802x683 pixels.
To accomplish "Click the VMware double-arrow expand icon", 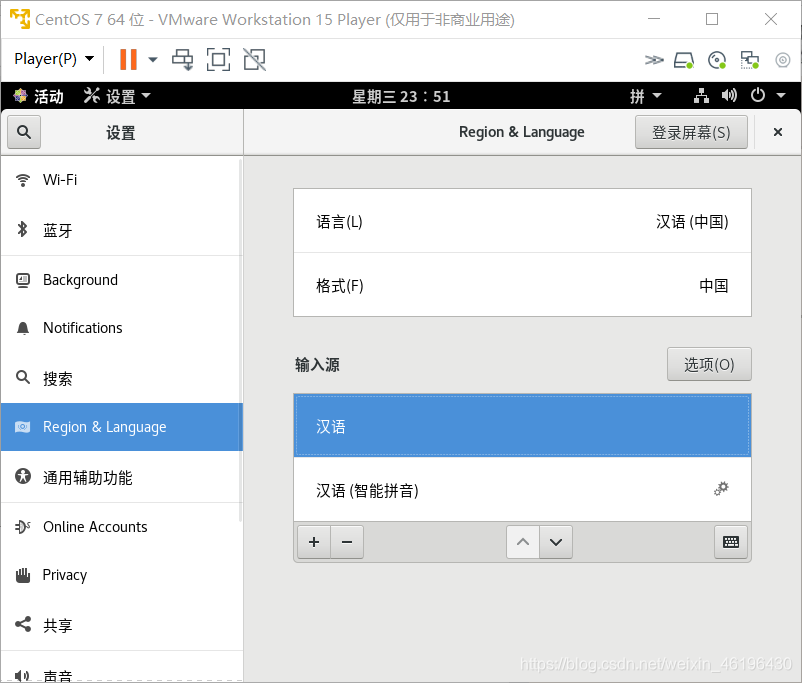I will click(654, 60).
